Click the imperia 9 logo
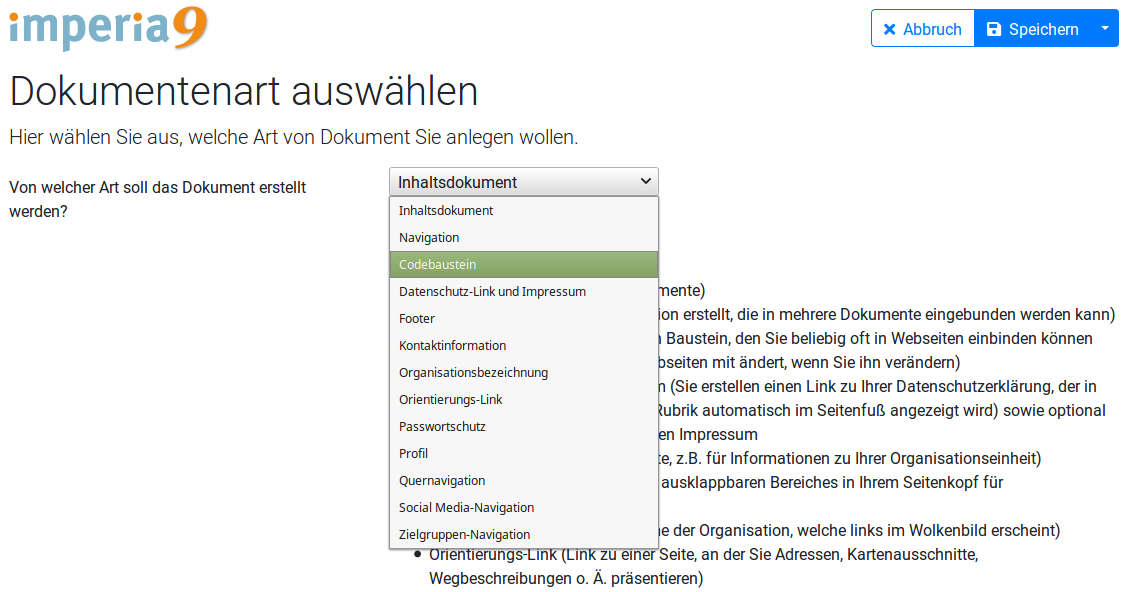The width and height of the screenshot is (1130, 592). point(108,28)
